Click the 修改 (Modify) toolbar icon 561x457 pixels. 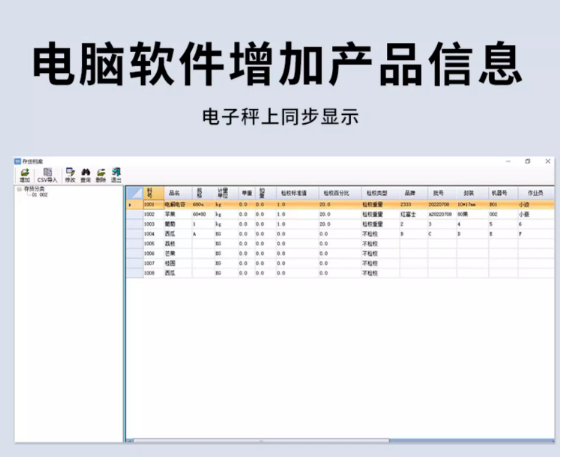(70, 175)
